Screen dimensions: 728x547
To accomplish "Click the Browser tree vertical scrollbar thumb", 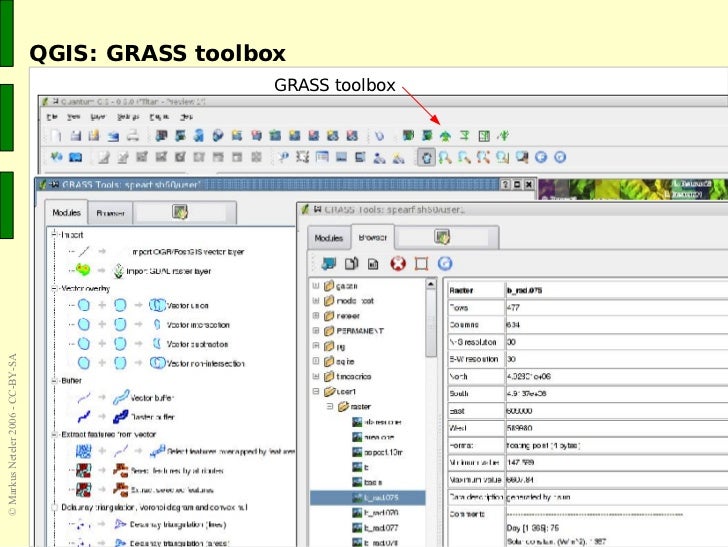I will [x=431, y=324].
